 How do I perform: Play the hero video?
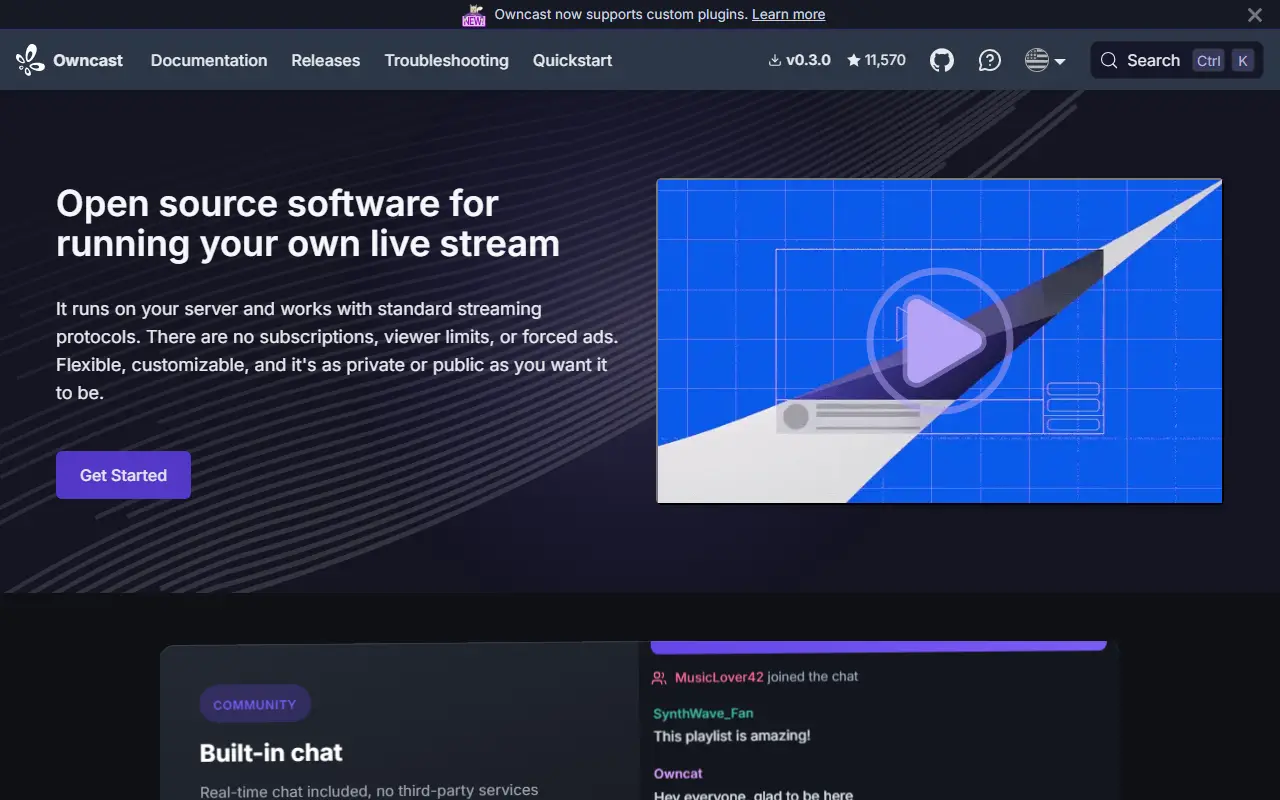pyautogui.click(x=940, y=341)
